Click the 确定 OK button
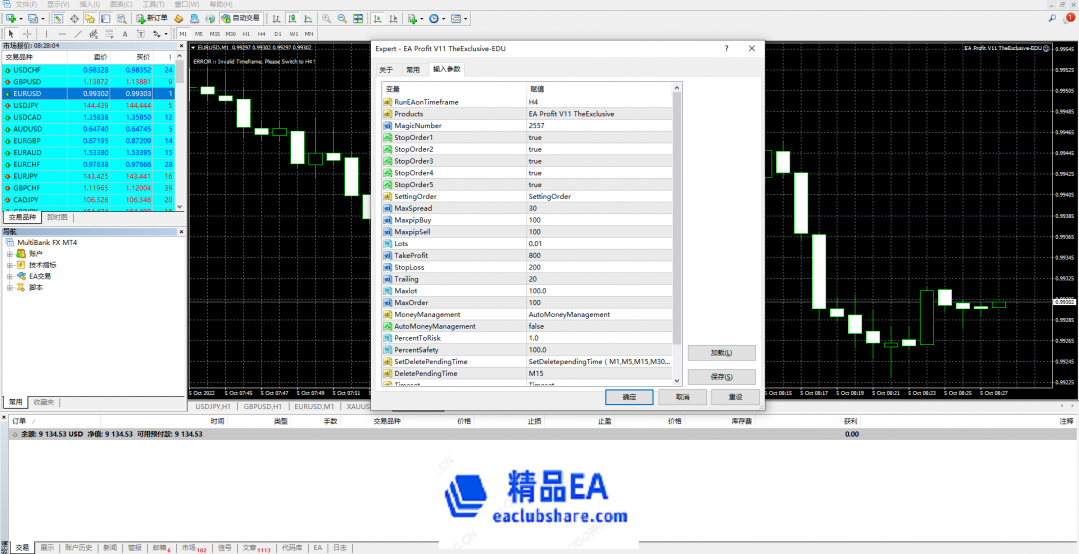The height and width of the screenshot is (554, 1079). click(x=629, y=397)
